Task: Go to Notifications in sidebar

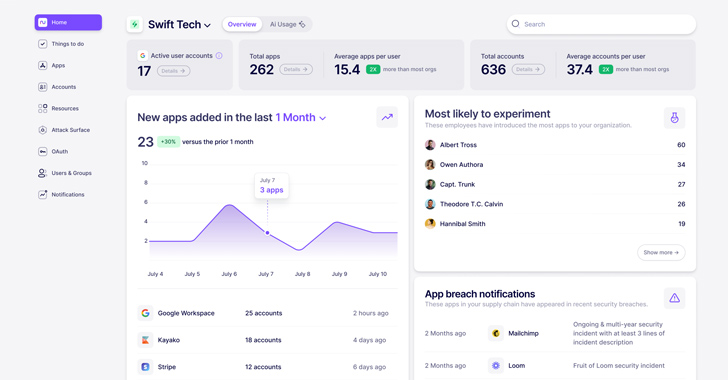Action: tap(68, 195)
